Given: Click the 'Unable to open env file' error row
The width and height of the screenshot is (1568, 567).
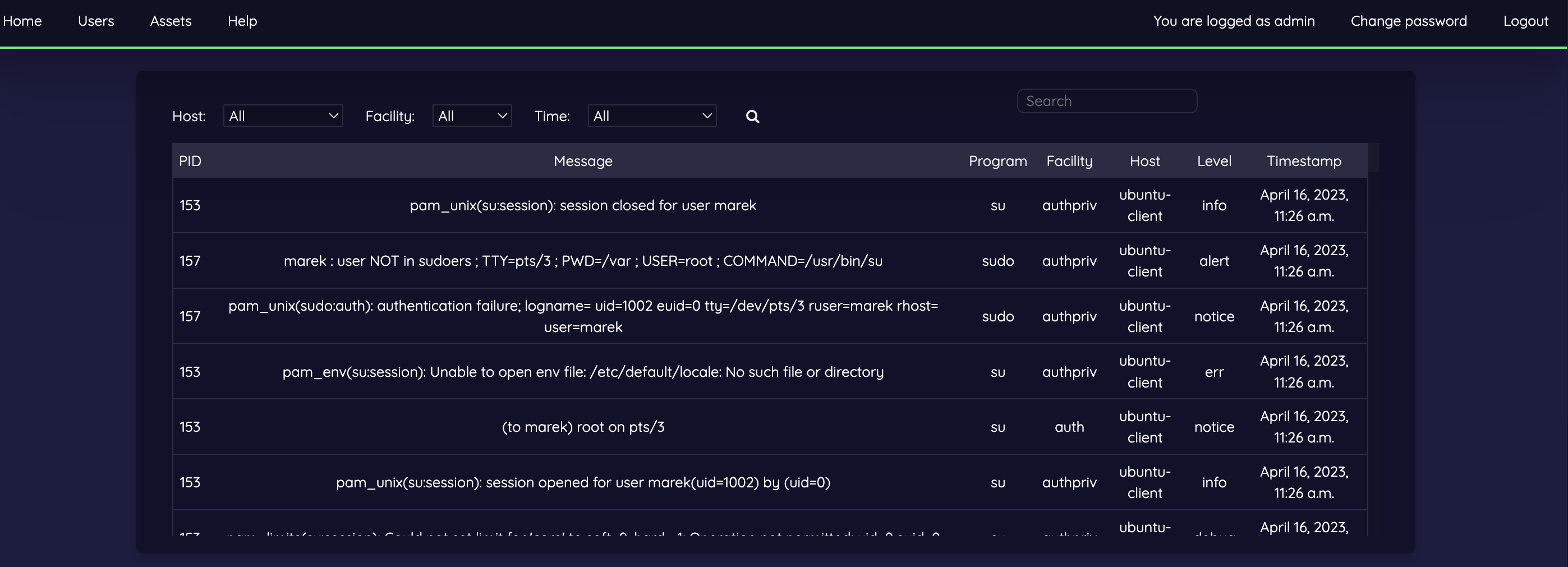Looking at the screenshot, I should (582, 371).
